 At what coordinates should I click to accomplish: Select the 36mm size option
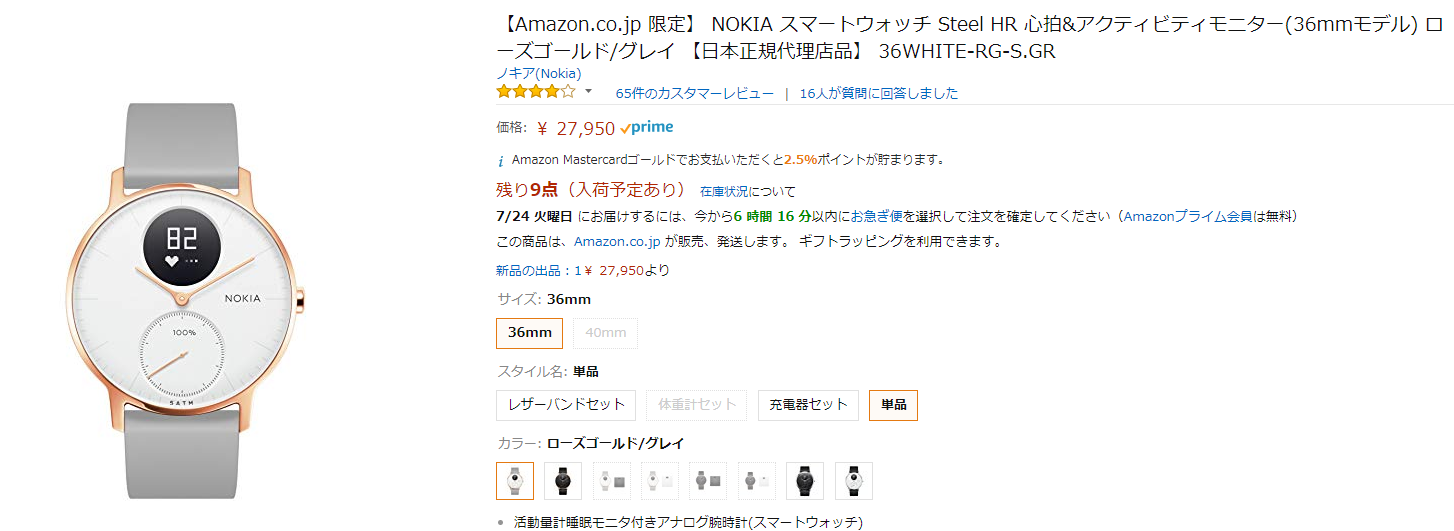(530, 333)
